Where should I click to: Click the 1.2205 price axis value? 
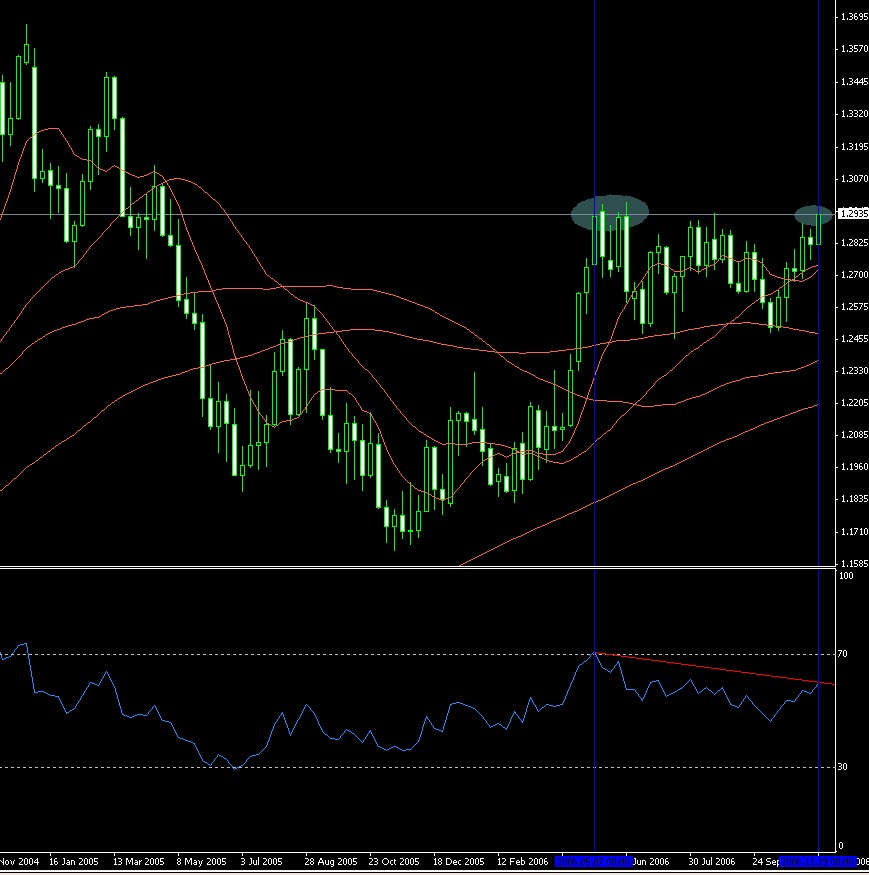(854, 403)
